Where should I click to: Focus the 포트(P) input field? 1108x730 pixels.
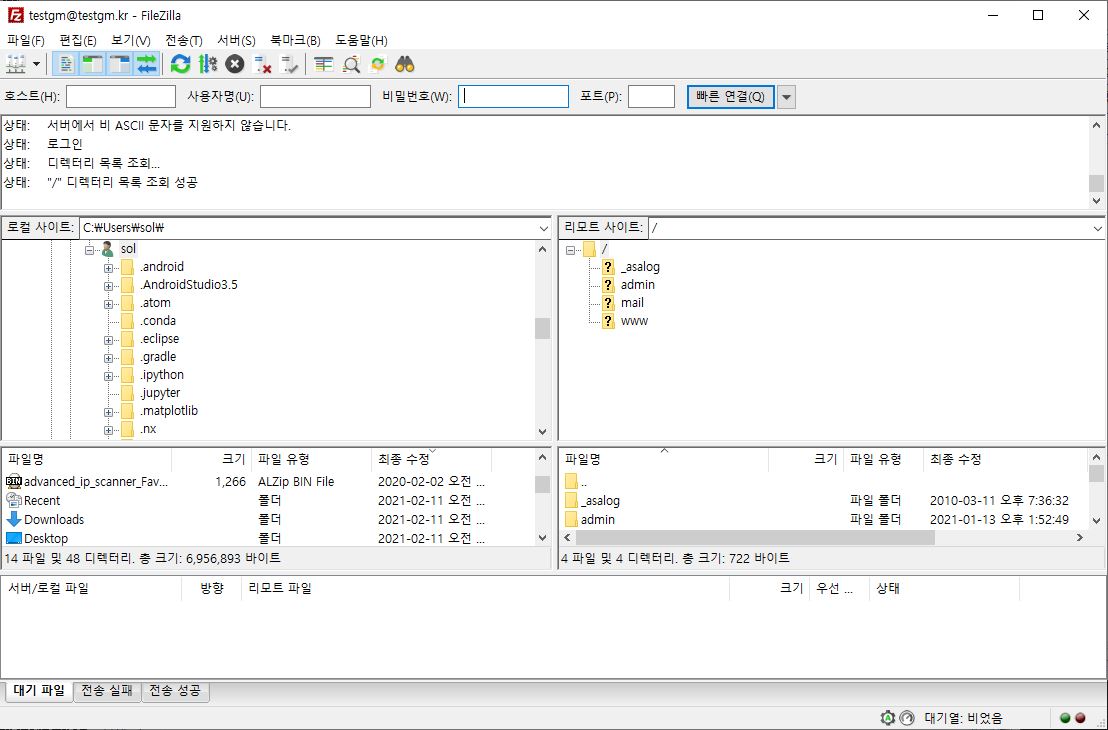[x=652, y=97]
